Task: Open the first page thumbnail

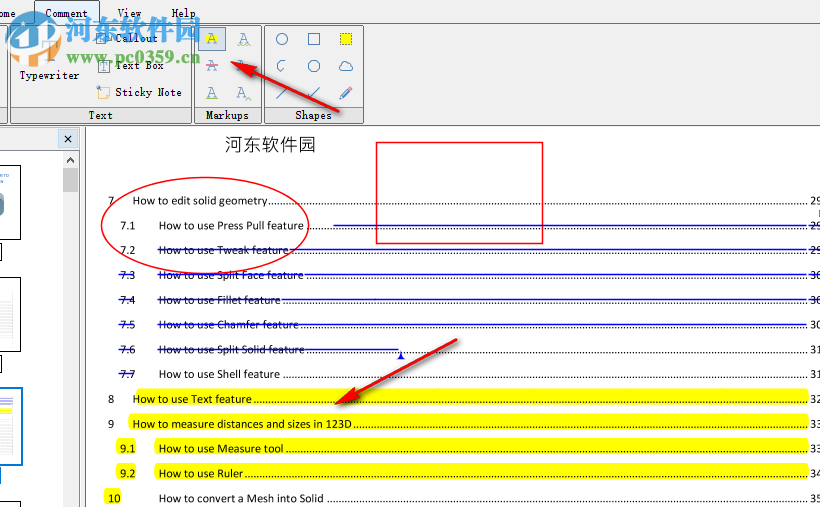Action: (9, 202)
